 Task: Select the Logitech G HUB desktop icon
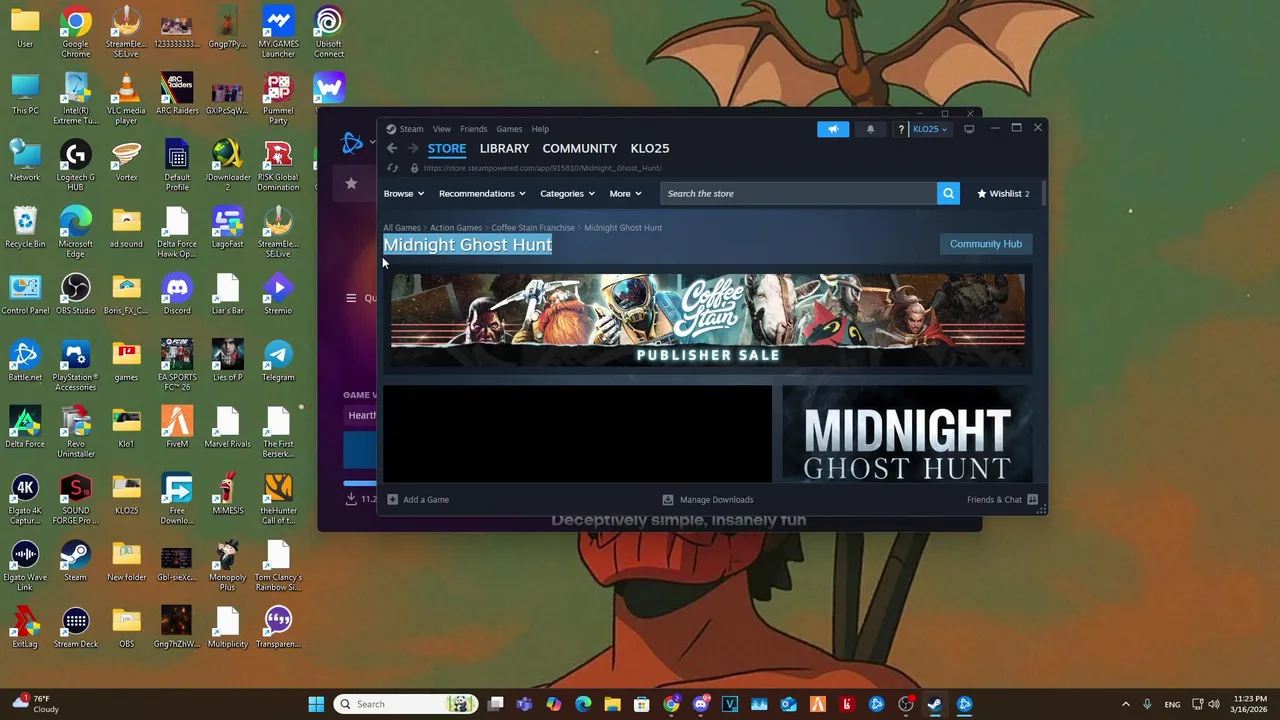75,166
